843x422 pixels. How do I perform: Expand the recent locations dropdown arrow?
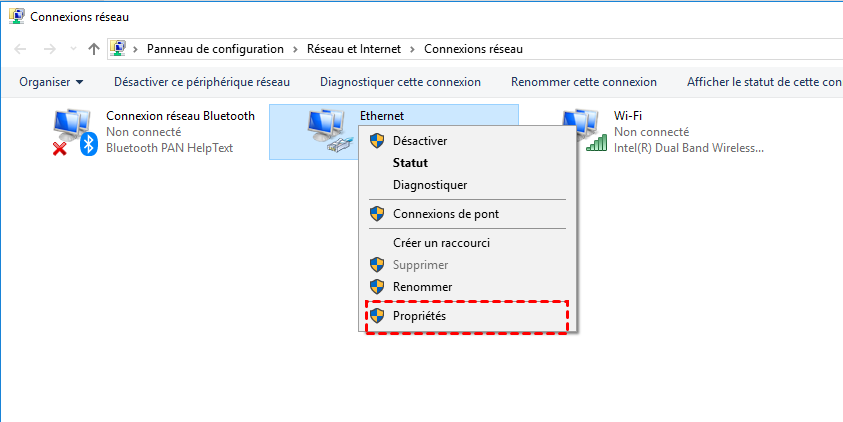pyautogui.click(x=71, y=49)
